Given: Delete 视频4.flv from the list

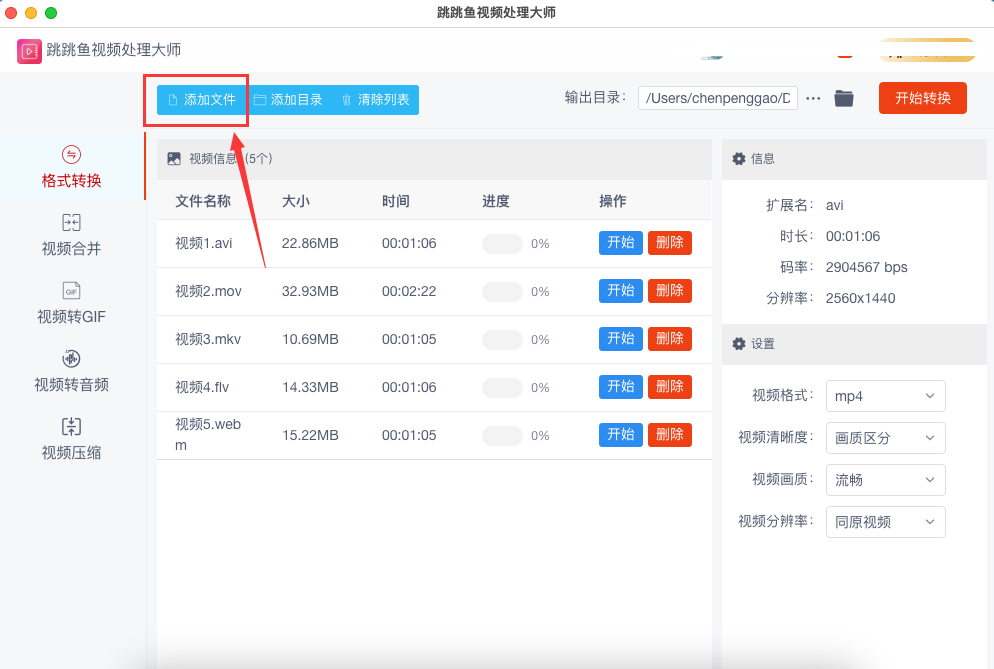Looking at the screenshot, I should pos(669,387).
